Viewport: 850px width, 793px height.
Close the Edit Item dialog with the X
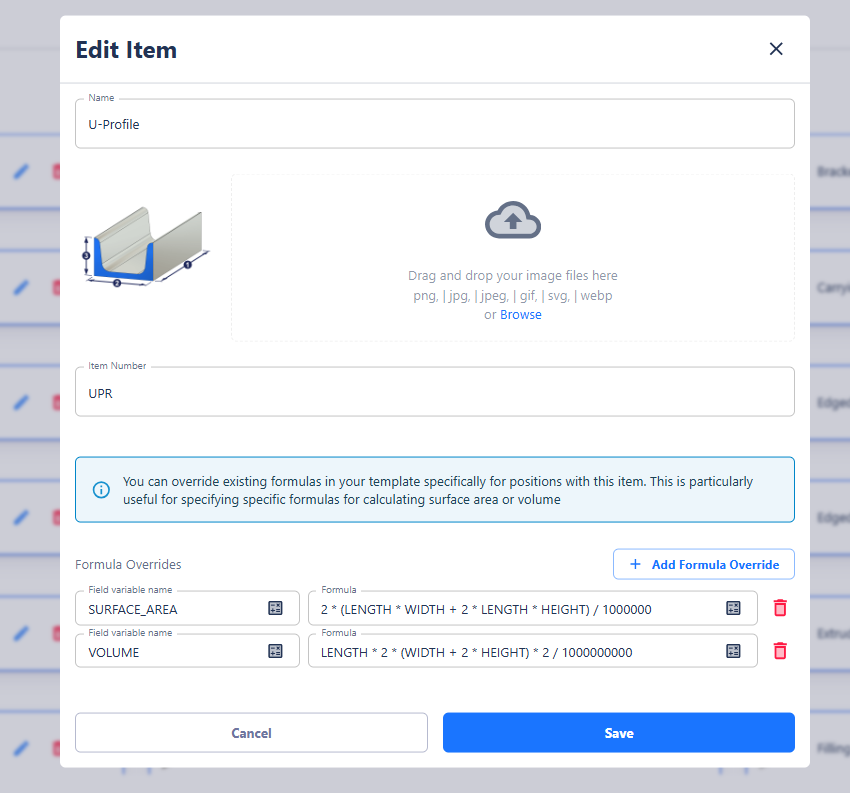(x=775, y=49)
